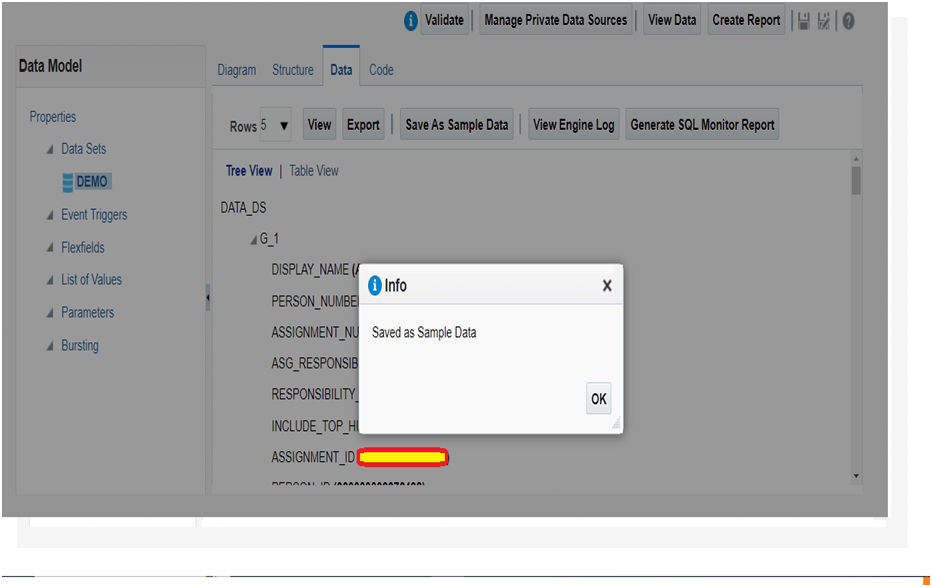Viewport: 932px width, 587px height.
Task: Click the Data Model panel collapse arrow
Action: (x=207, y=297)
